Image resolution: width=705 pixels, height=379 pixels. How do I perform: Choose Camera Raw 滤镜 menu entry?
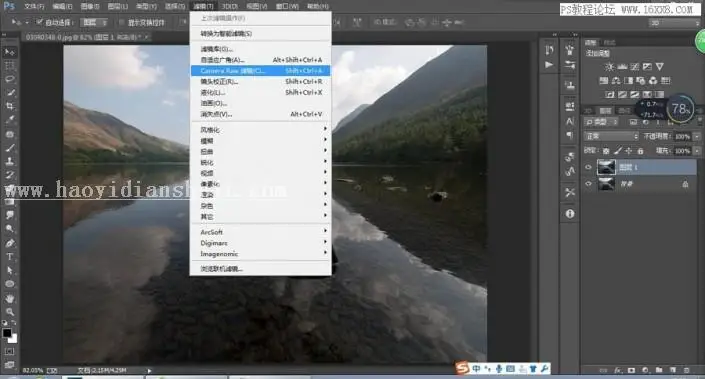coord(261,71)
